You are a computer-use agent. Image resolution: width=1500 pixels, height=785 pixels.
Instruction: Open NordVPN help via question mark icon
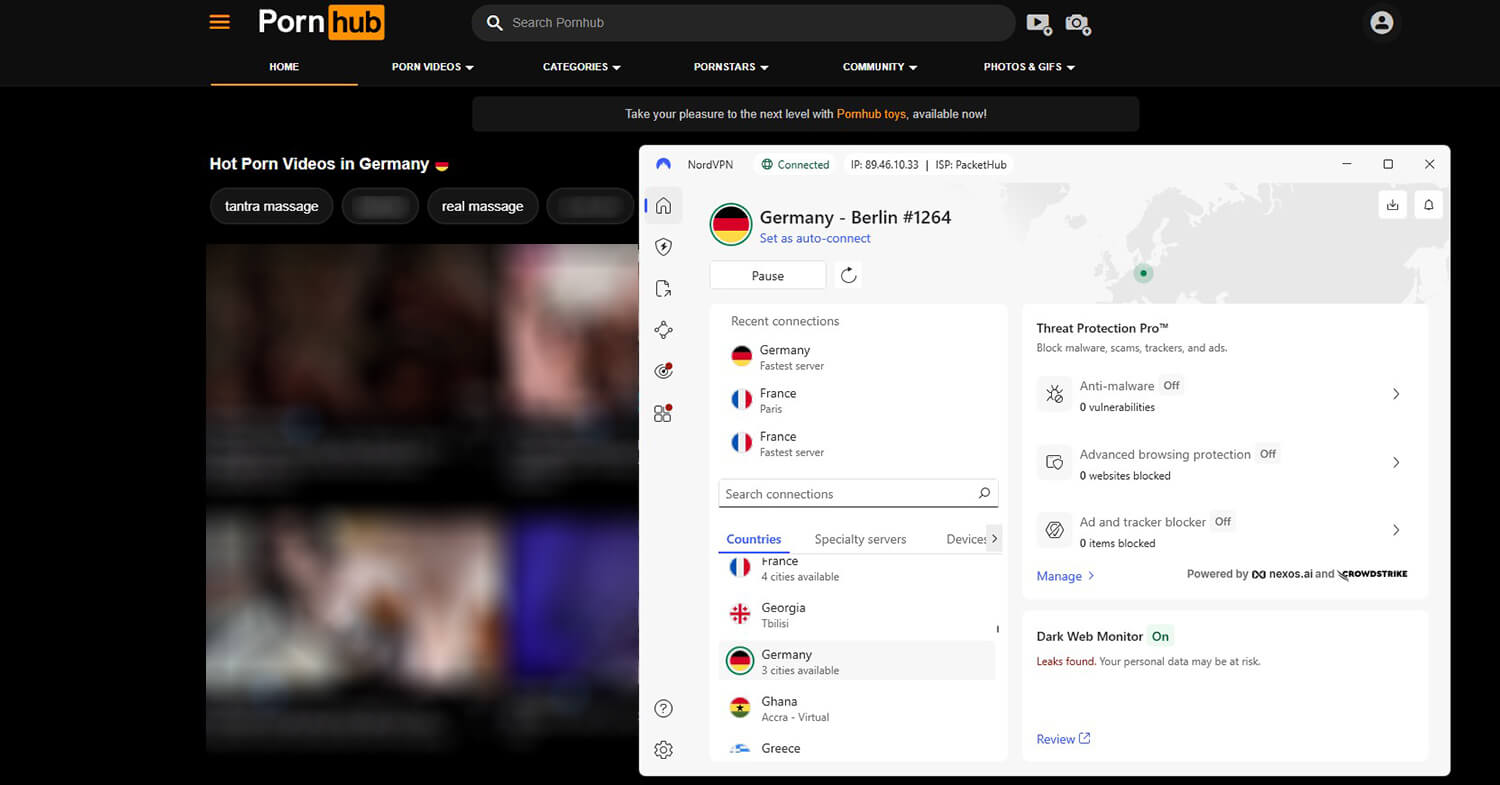click(x=663, y=708)
